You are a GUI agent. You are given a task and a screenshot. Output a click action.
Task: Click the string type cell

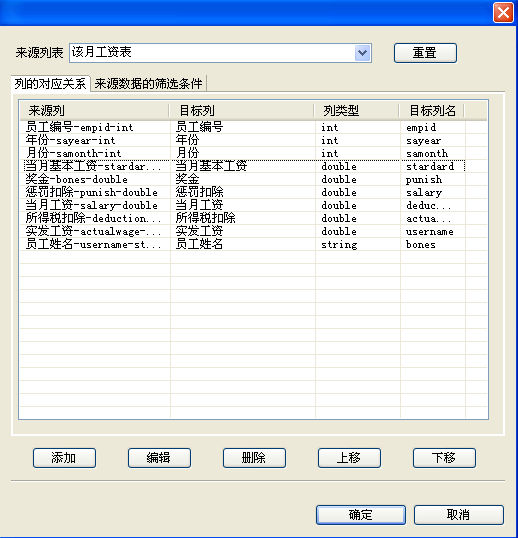pyautogui.click(x=339, y=245)
